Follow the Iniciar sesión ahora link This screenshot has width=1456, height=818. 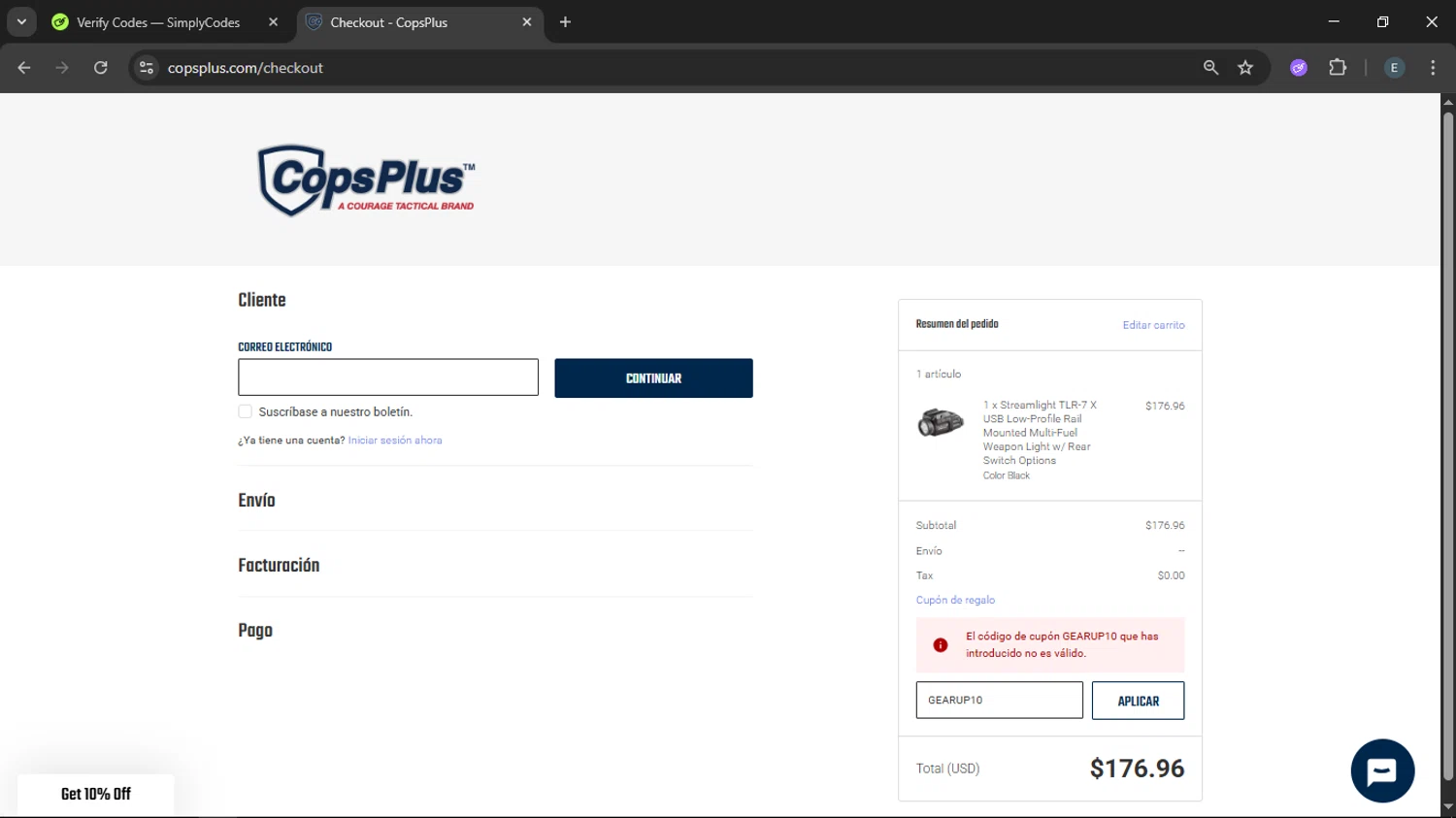click(x=395, y=441)
